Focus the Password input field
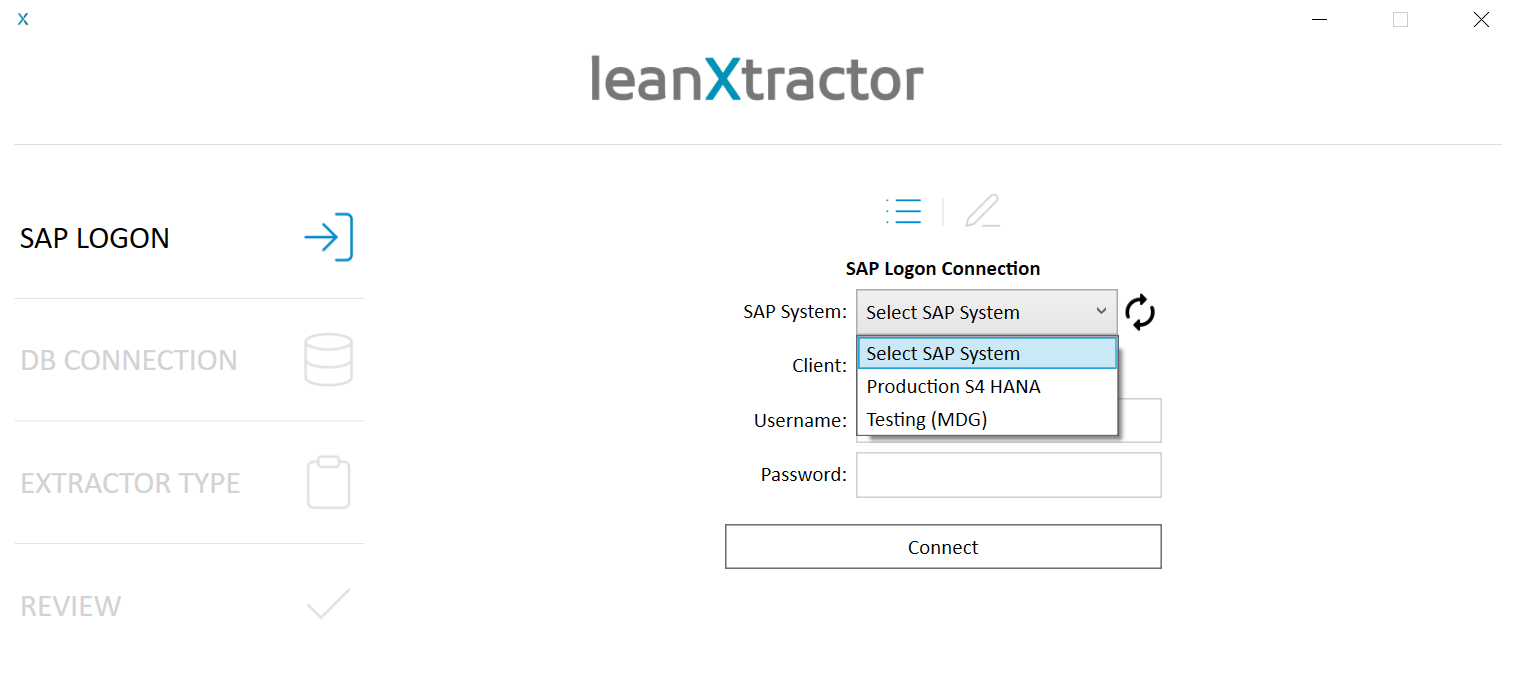1515x694 pixels. click(1009, 475)
